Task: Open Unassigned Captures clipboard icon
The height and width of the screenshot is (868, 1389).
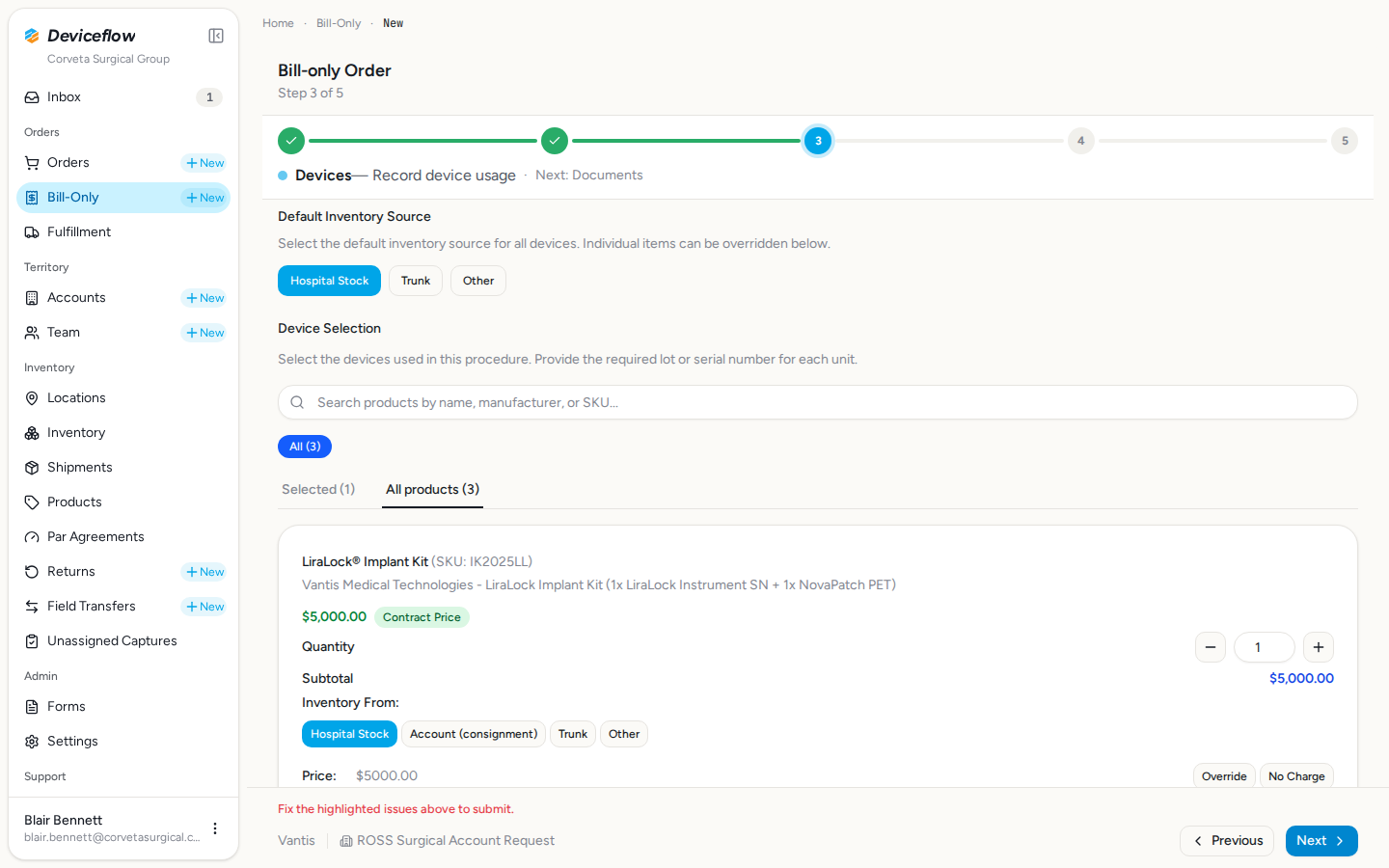Action: click(x=32, y=641)
